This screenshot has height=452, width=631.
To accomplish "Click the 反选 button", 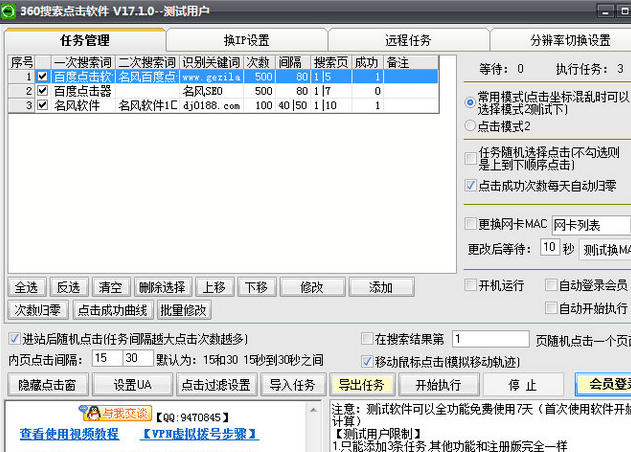I will 68,287.
